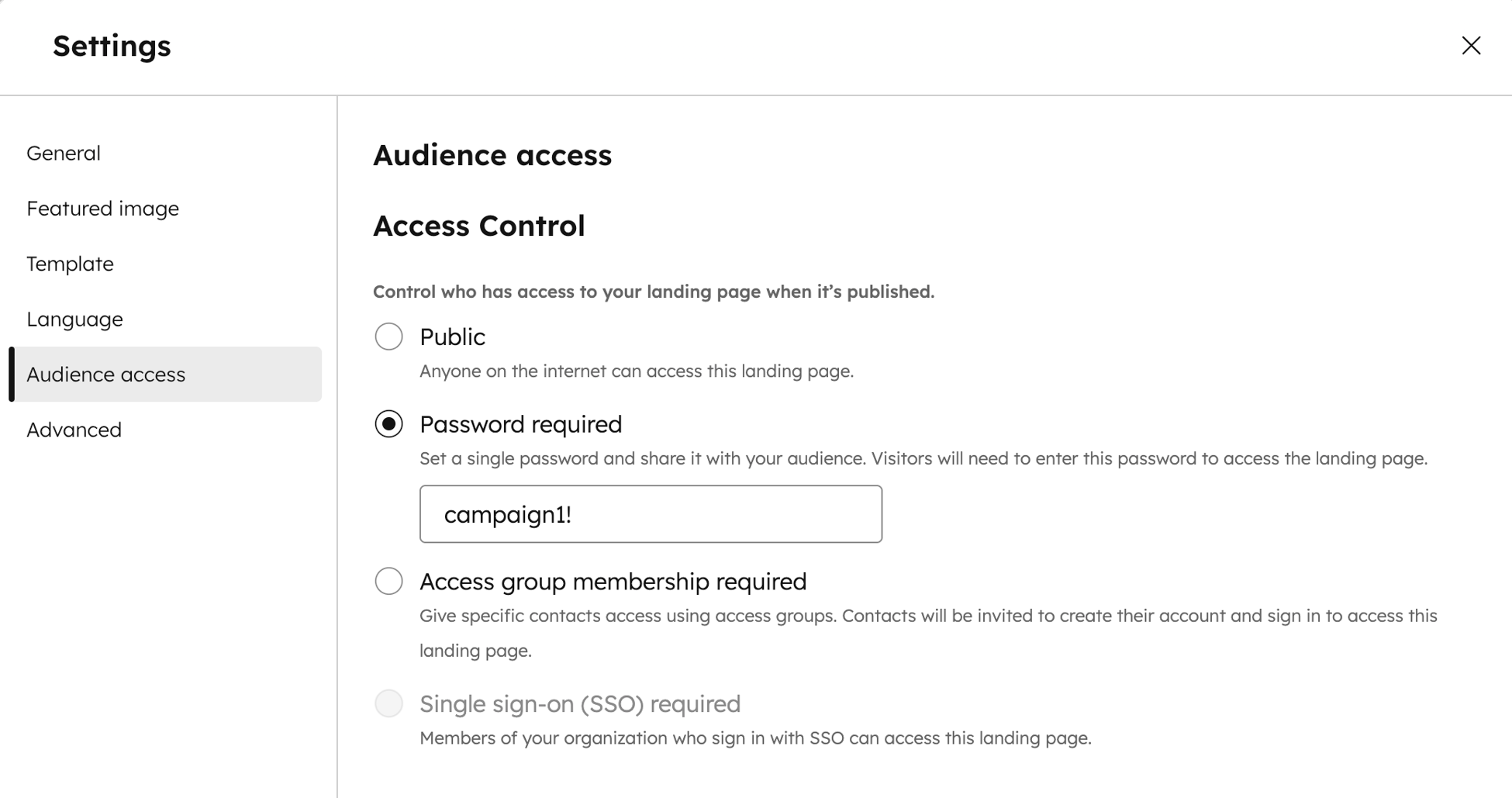Click the Audience access page heading
1512x798 pixels.
tap(492, 155)
